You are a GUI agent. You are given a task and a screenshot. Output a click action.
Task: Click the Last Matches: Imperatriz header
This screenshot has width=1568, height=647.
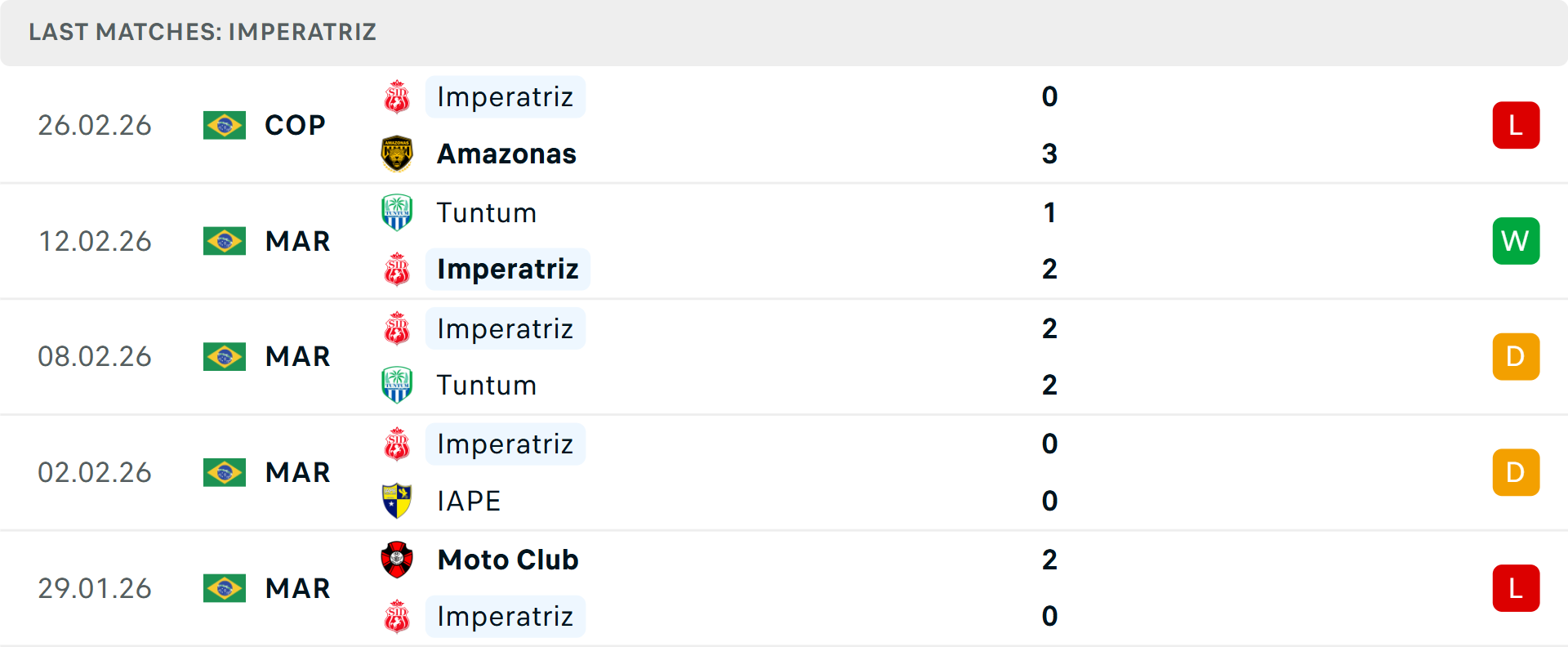(x=203, y=32)
